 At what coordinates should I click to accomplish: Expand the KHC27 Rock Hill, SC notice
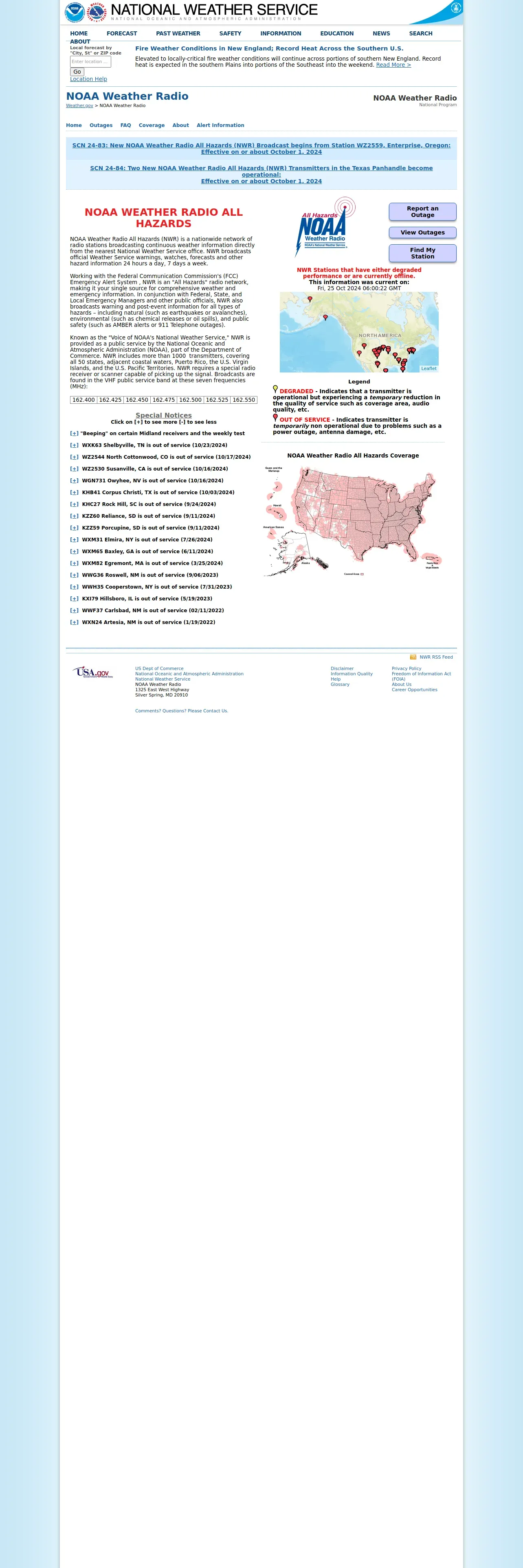coord(74,505)
